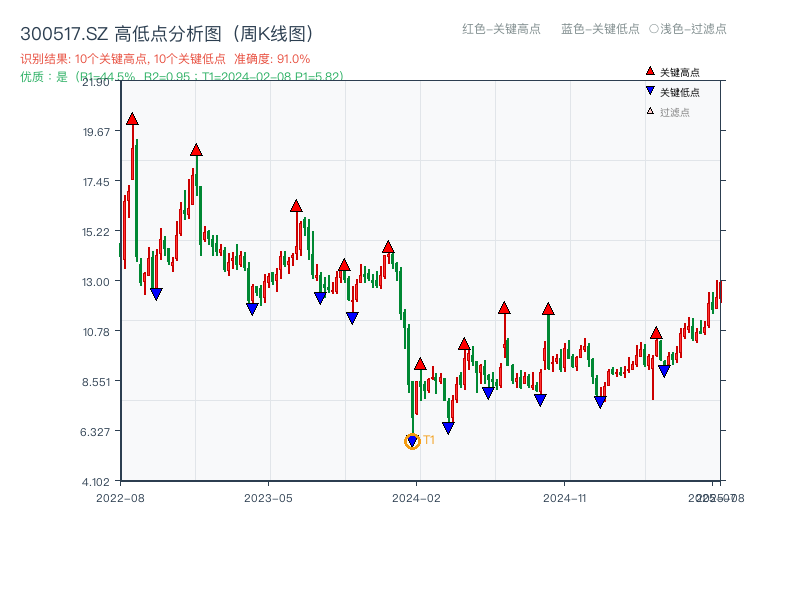Pick the last red key-high triangle near 2025

point(656,333)
